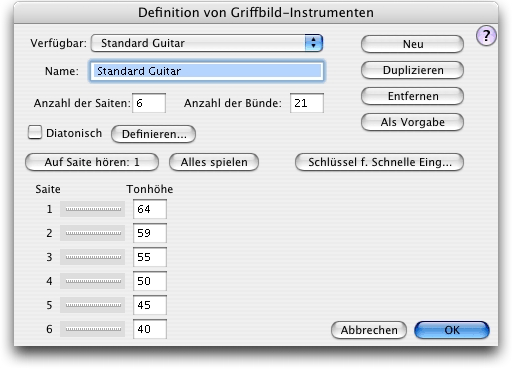
Task: Focus the Name text field
Action: (x=207, y=71)
